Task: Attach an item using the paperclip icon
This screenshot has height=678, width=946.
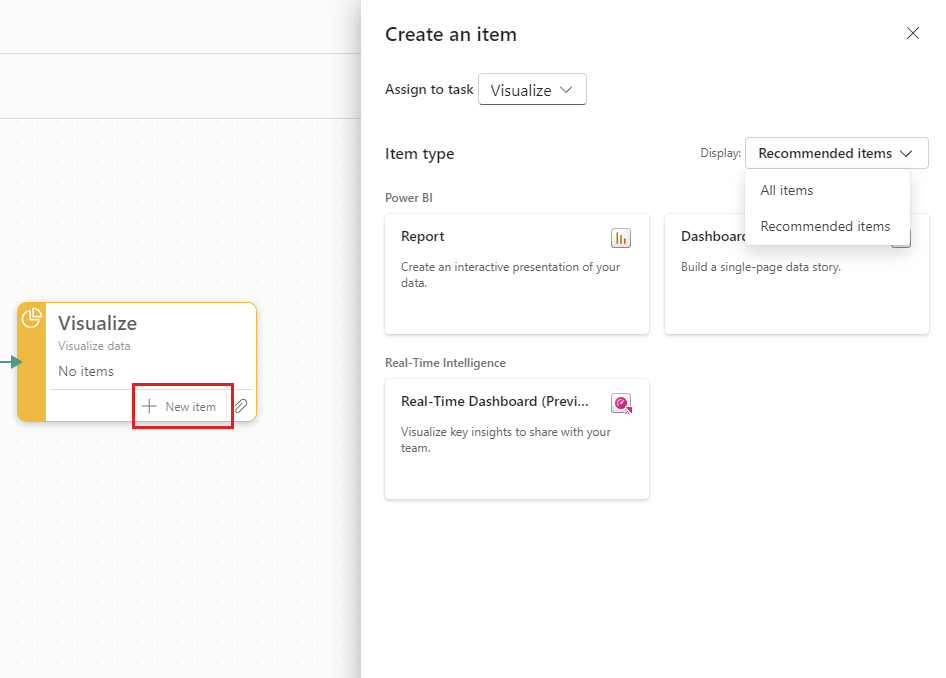Action: (240, 406)
